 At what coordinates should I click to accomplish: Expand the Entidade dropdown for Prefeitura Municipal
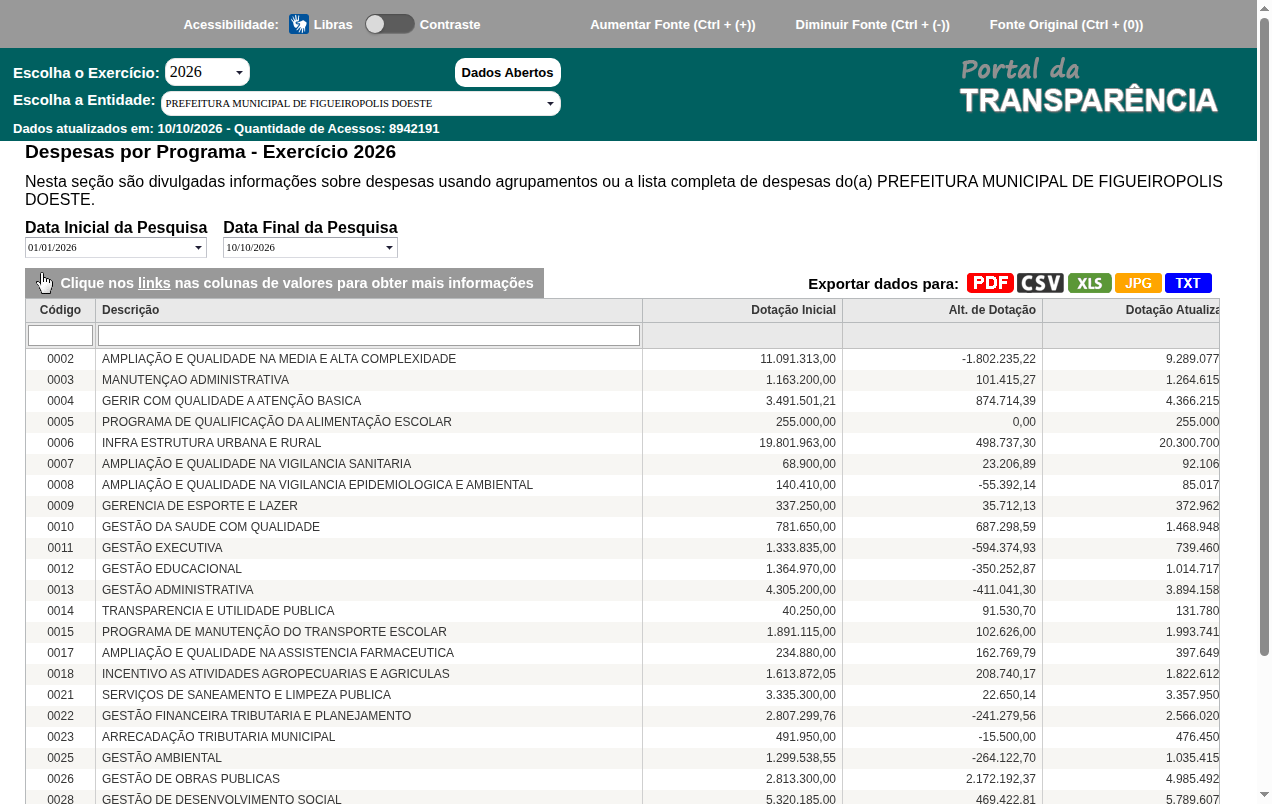[360, 103]
